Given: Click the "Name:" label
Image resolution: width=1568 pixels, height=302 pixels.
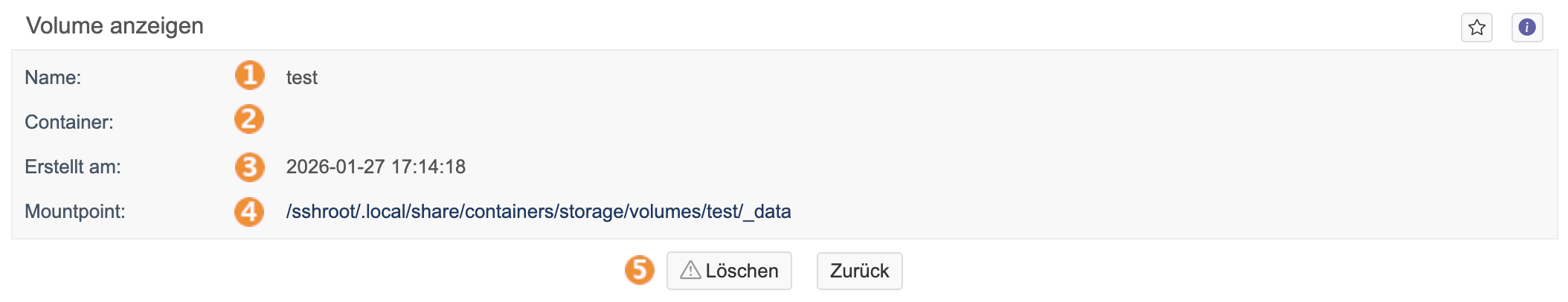Looking at the screenshot, I should [53, 77].
